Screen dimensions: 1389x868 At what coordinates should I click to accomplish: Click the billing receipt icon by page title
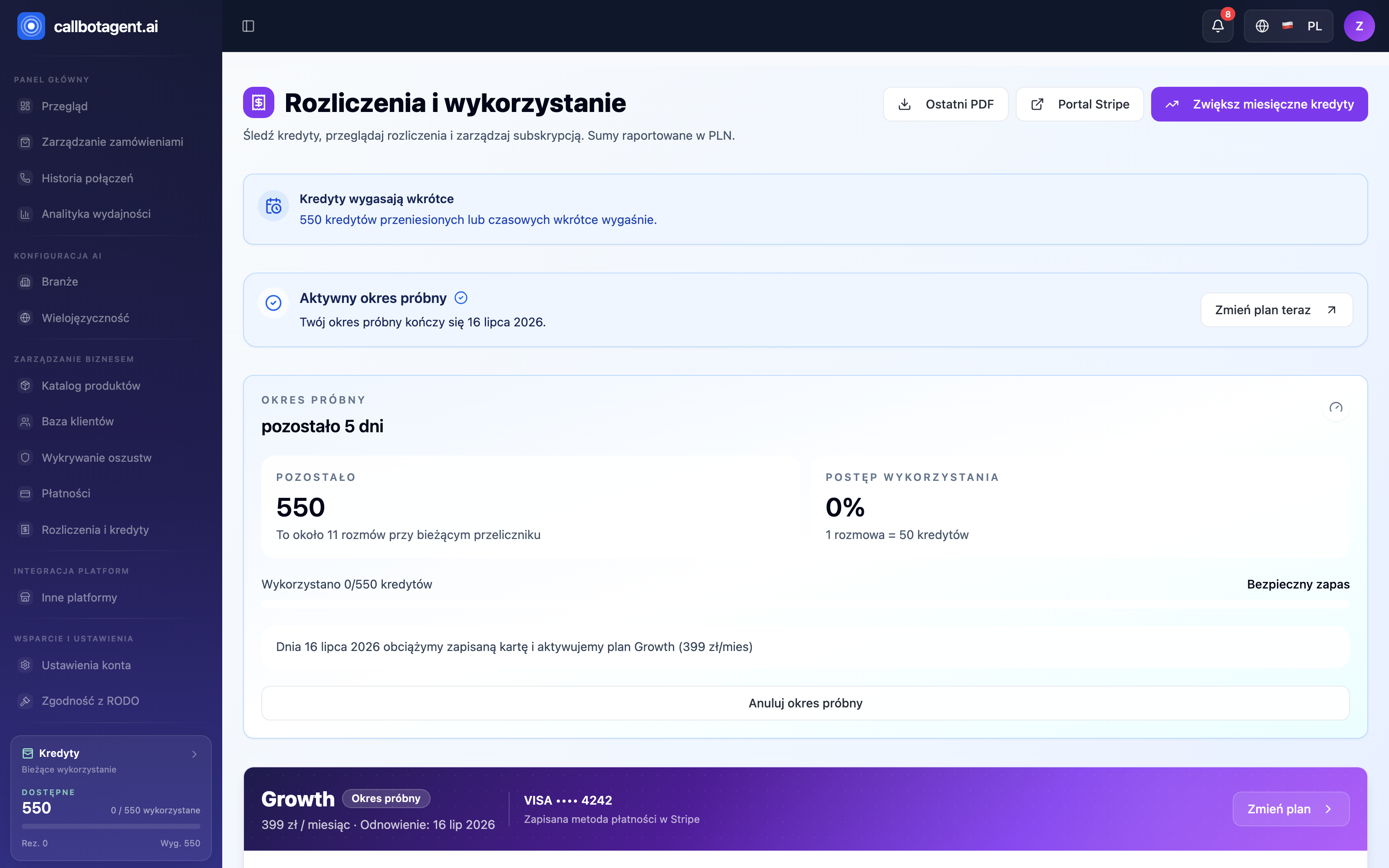258,102
